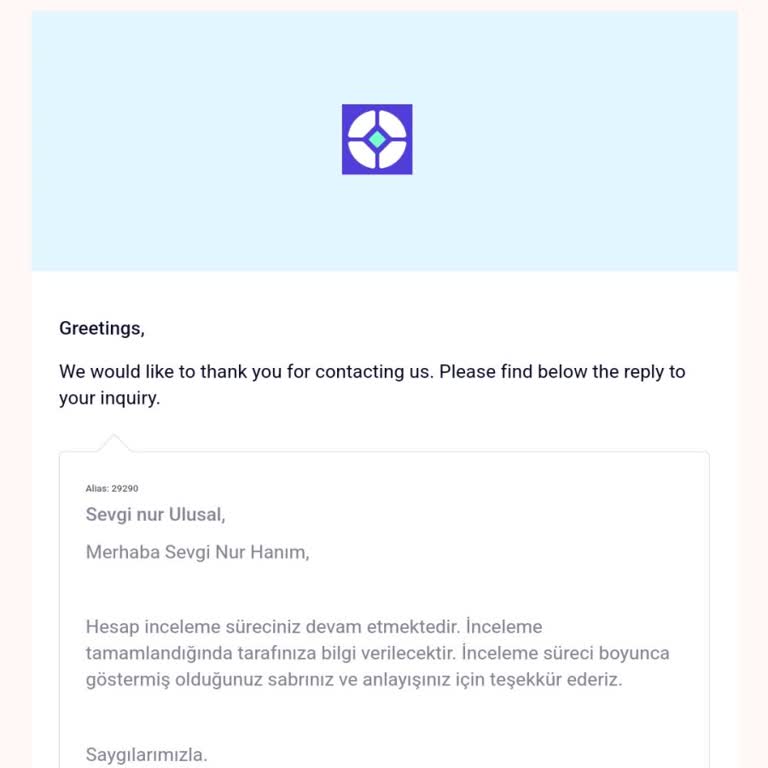
Task: Click the word "Hanım" in the greeting
Action: coord(282,552)
